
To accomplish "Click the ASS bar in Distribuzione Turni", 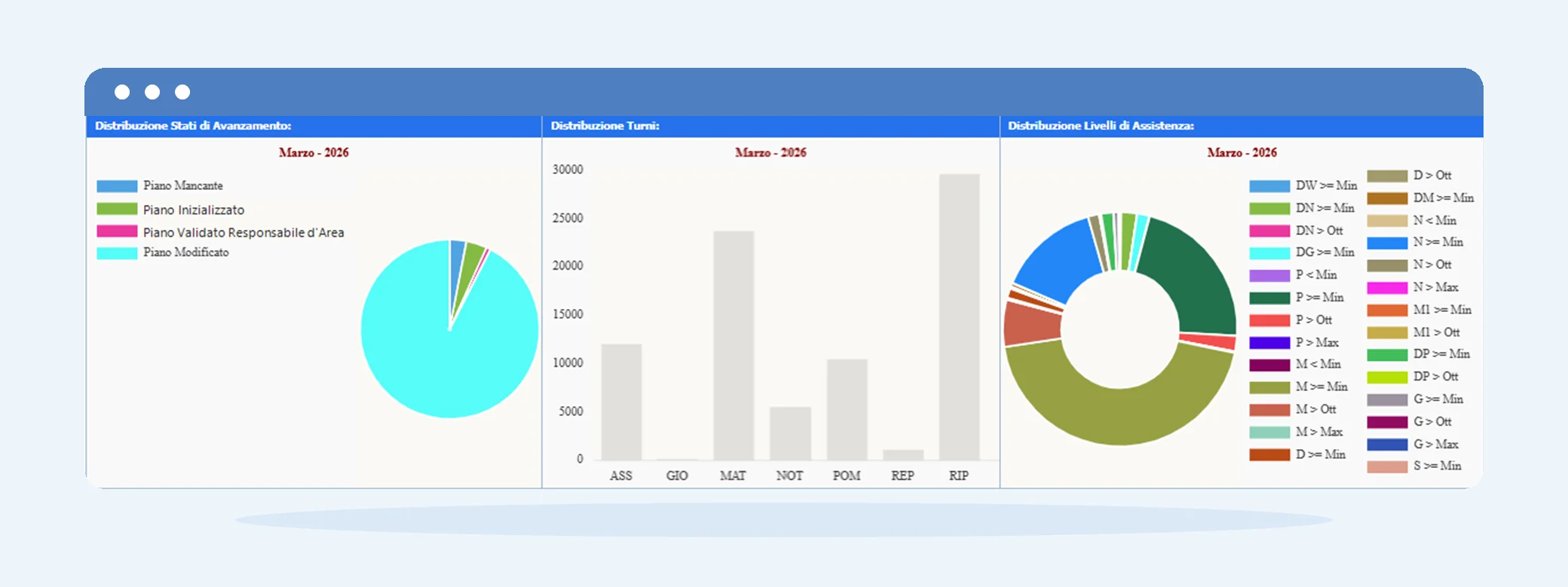I will point(621,402).
